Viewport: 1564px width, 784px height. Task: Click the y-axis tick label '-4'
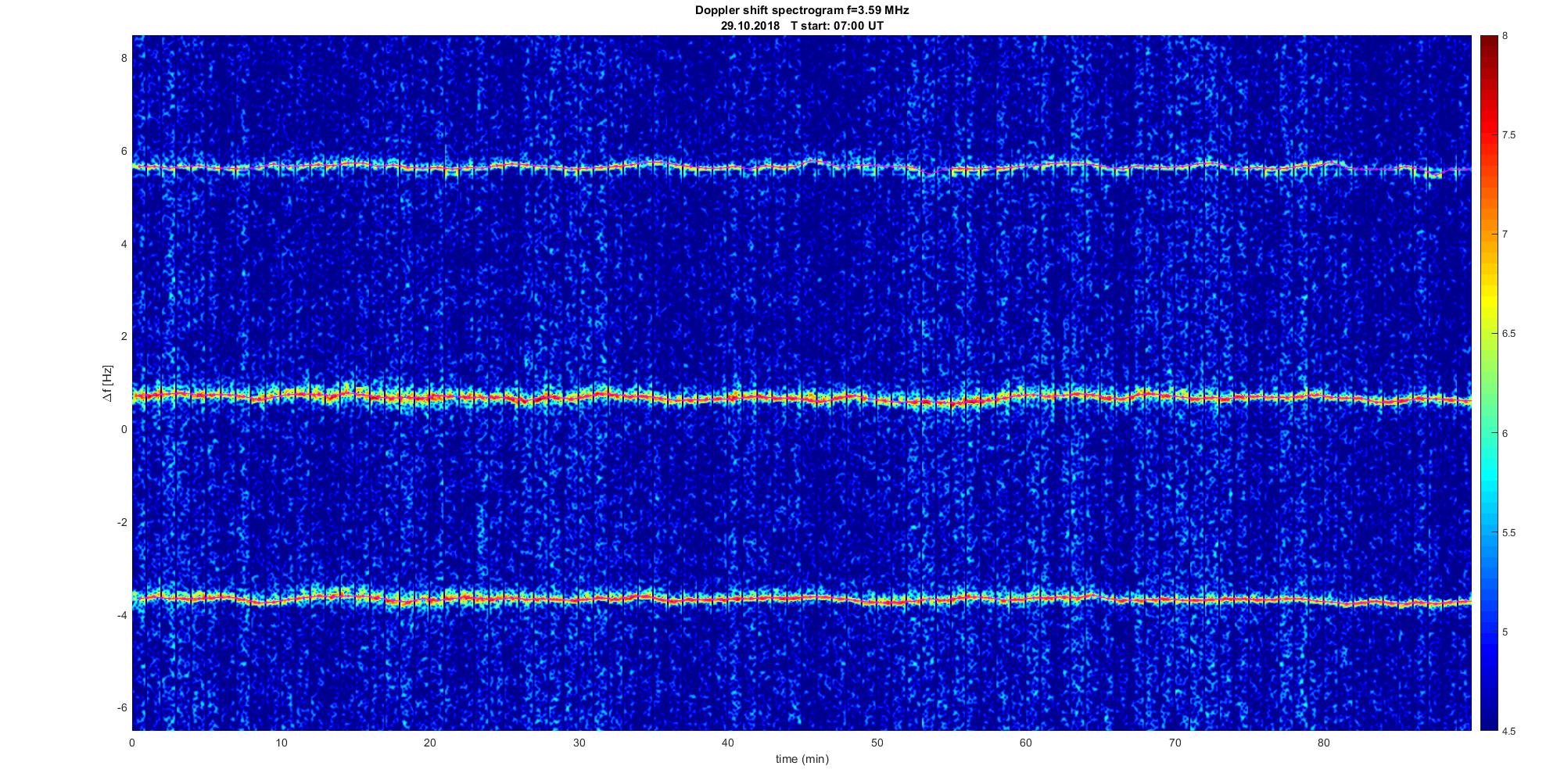click(x=122, y=615)
